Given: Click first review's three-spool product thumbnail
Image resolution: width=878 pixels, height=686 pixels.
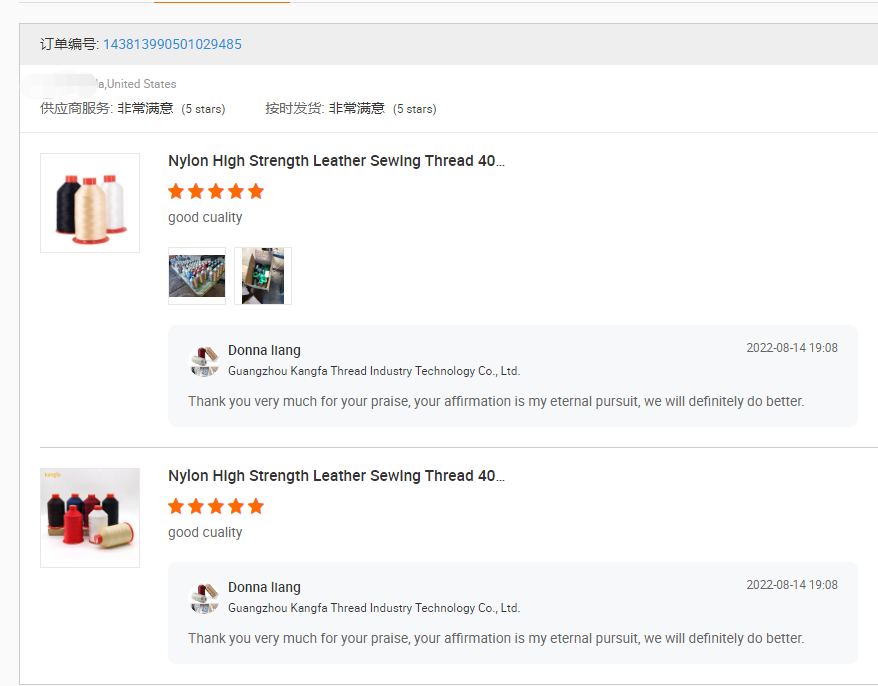Looking at the screenshot, I should coord(90,203).
